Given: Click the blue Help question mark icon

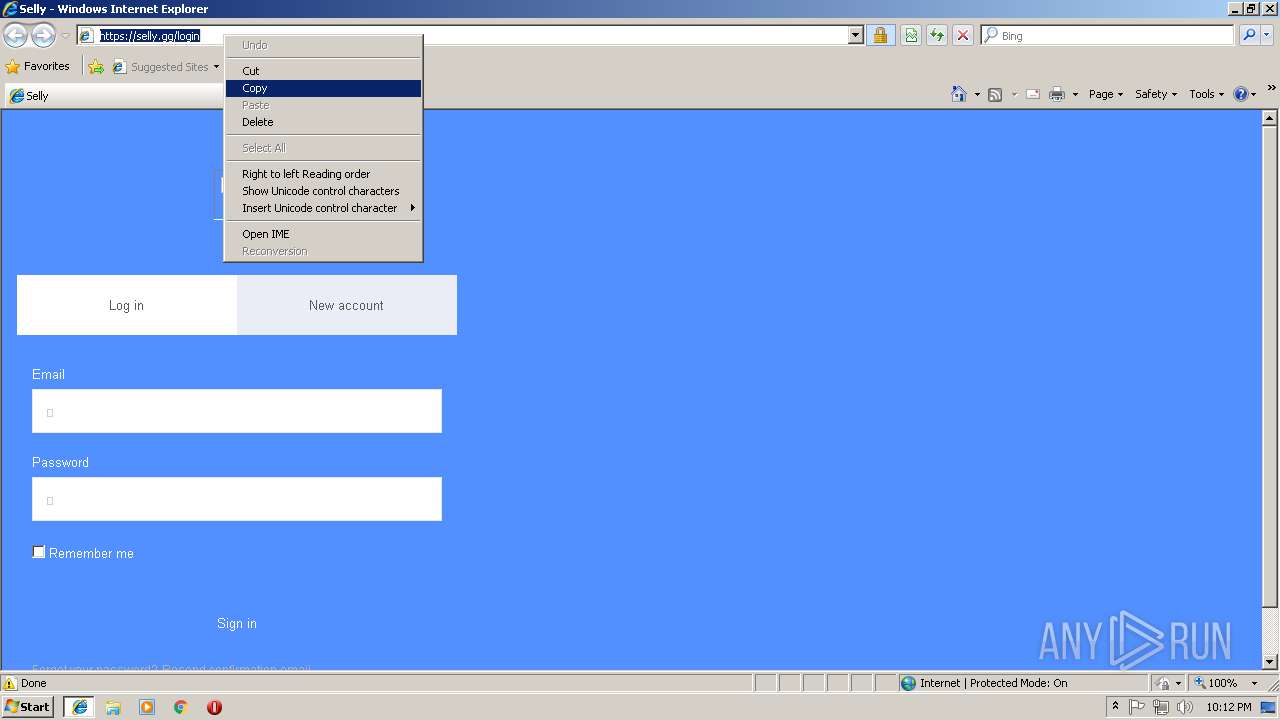Looking at the screenshot, I should pos(1241,94).
